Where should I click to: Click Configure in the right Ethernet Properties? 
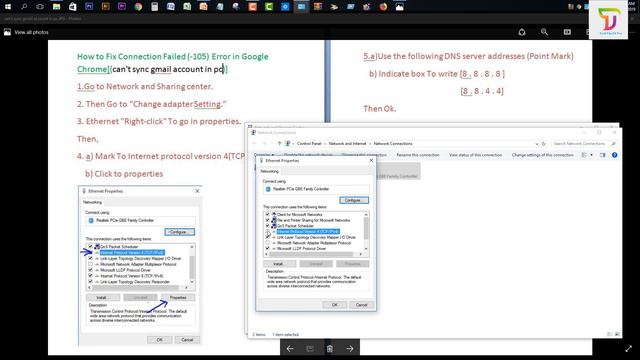353,200
